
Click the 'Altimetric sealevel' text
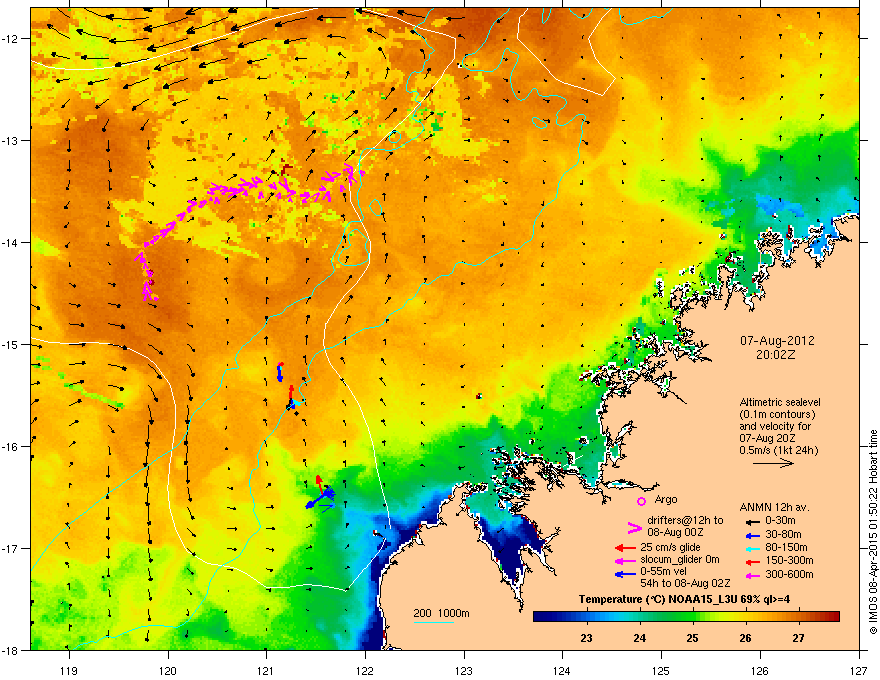pyautogui.click(x=780, y=402)
